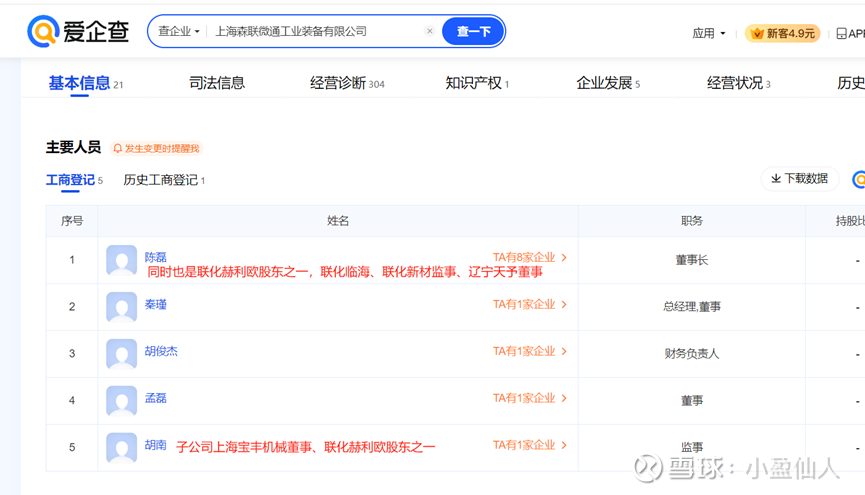Clear the search box with the X icon
Screen dimensions: 865x495
(430, 31)
